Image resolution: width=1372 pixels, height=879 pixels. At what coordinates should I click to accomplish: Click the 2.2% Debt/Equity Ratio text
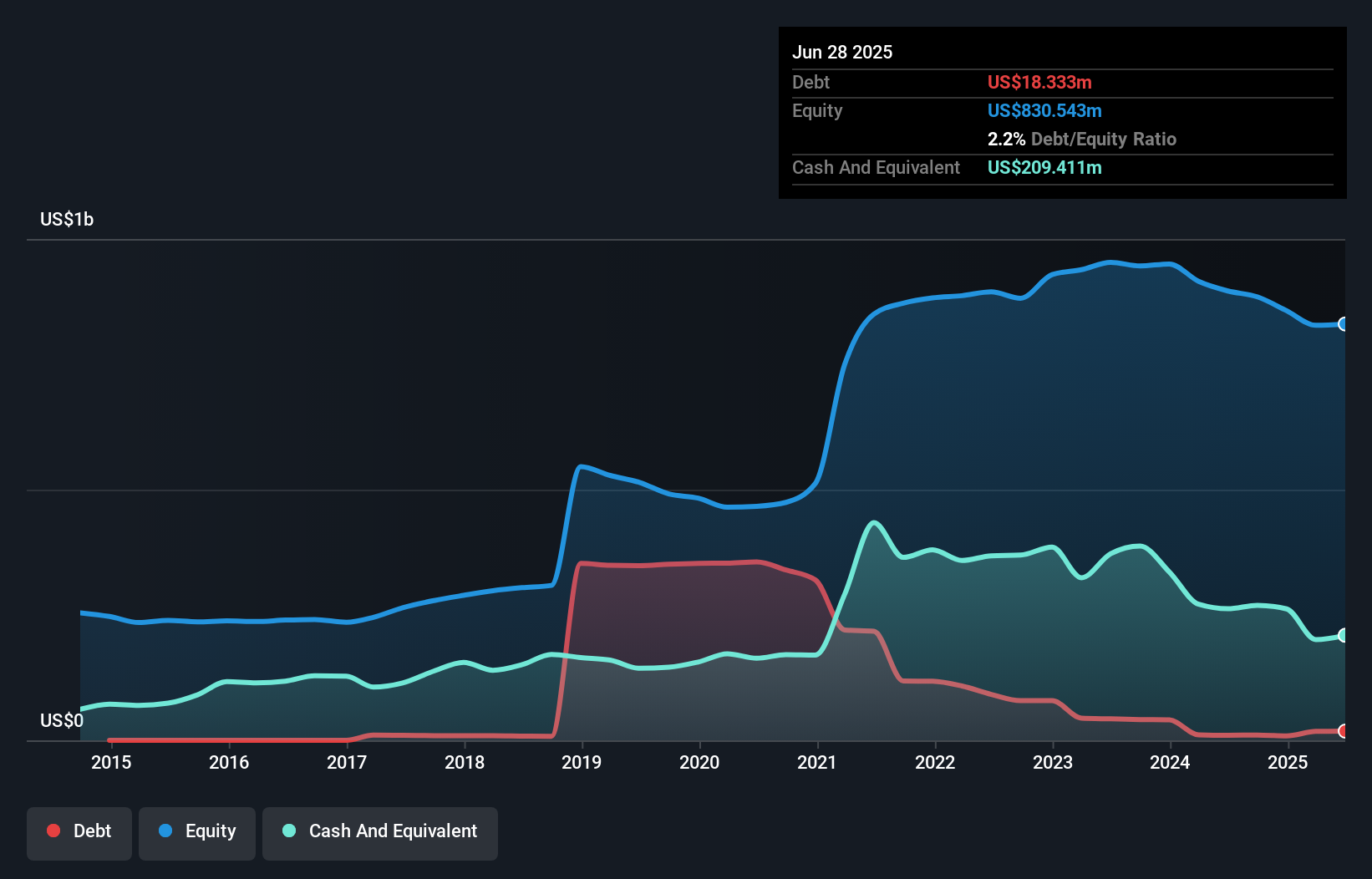pyautogui.click(x=1082, y=139)
